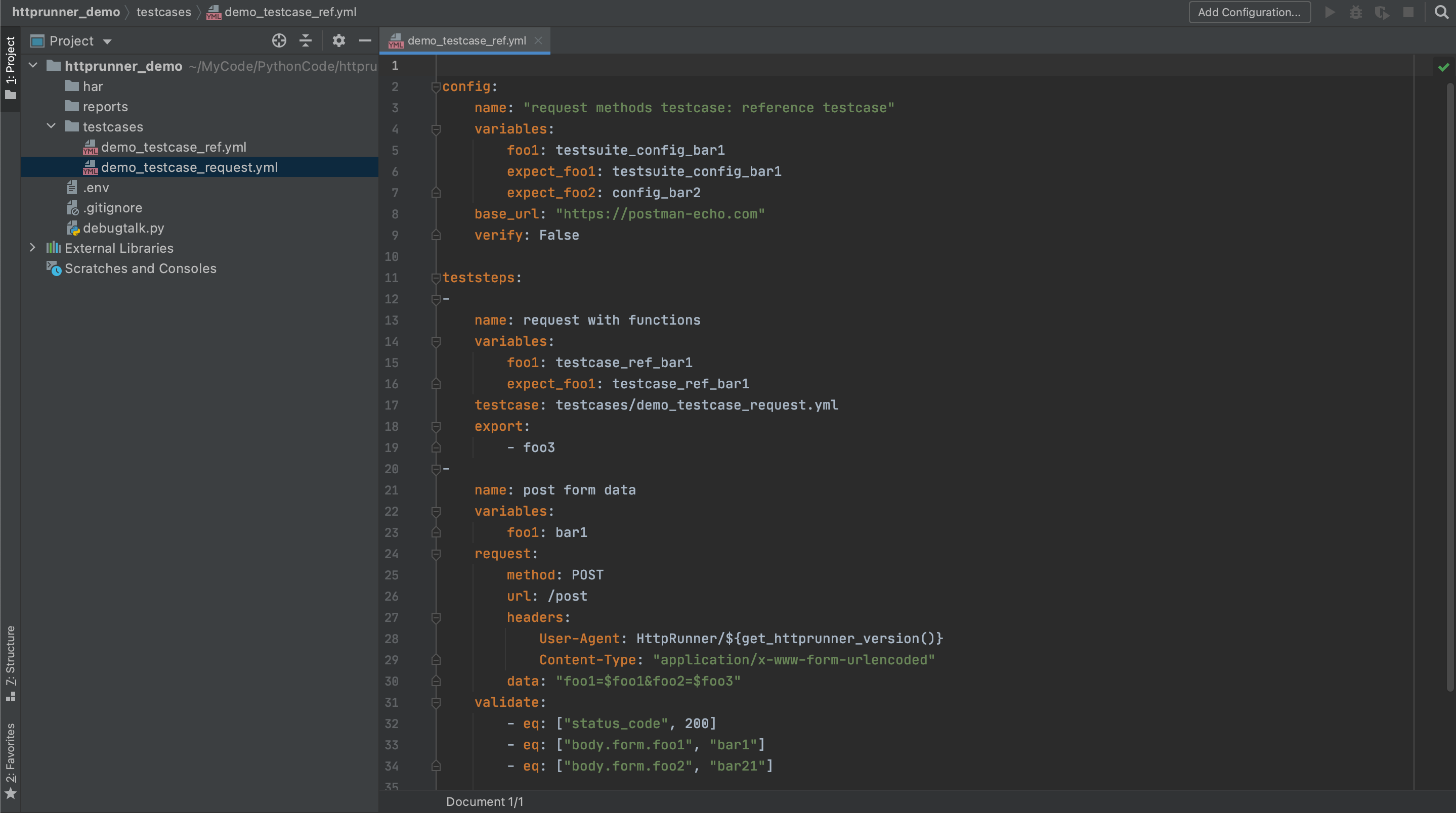Click the "foo1: bar1" line 23
Screen dimensions: 1456x813
click(x=547, y=533)
